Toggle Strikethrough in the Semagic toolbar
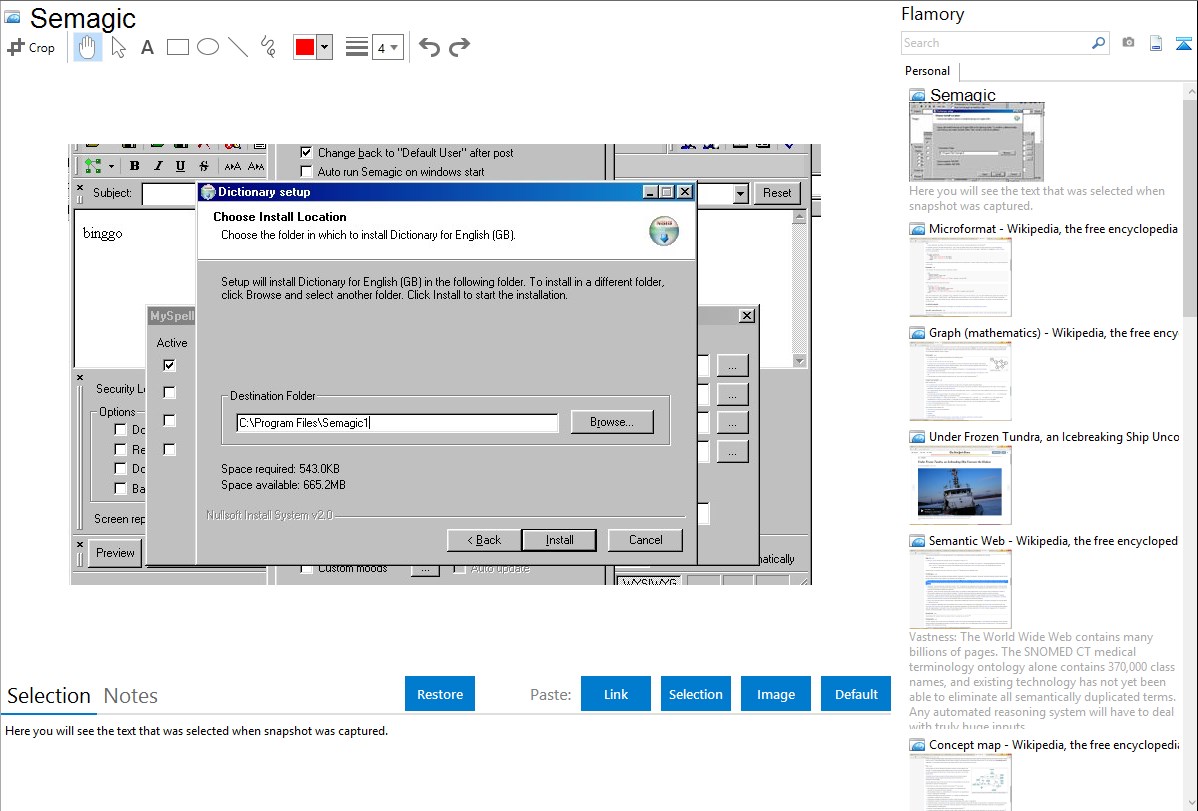The height and width of the screenshot is (811, 1198). click(x=203, y=166)
